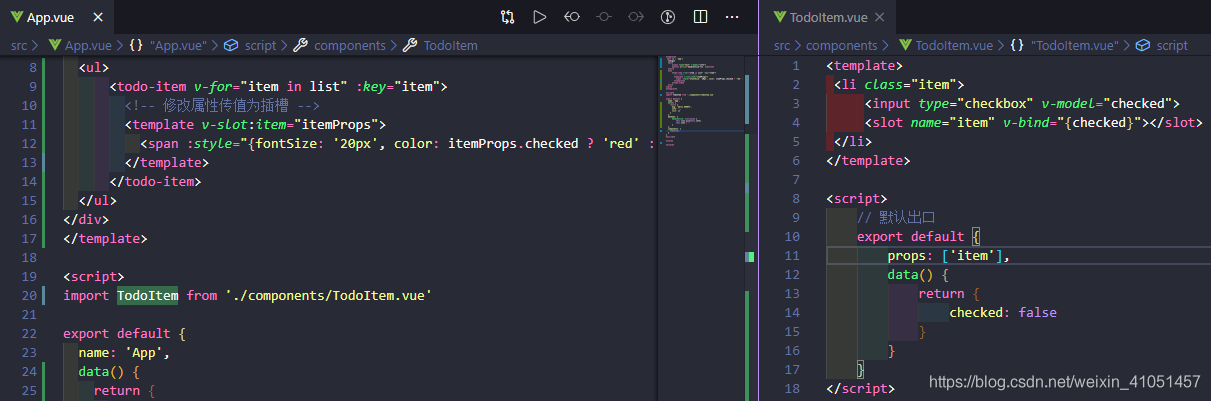Open components folder breadcrumb in TodoItem.vue editor

[842, 45]
